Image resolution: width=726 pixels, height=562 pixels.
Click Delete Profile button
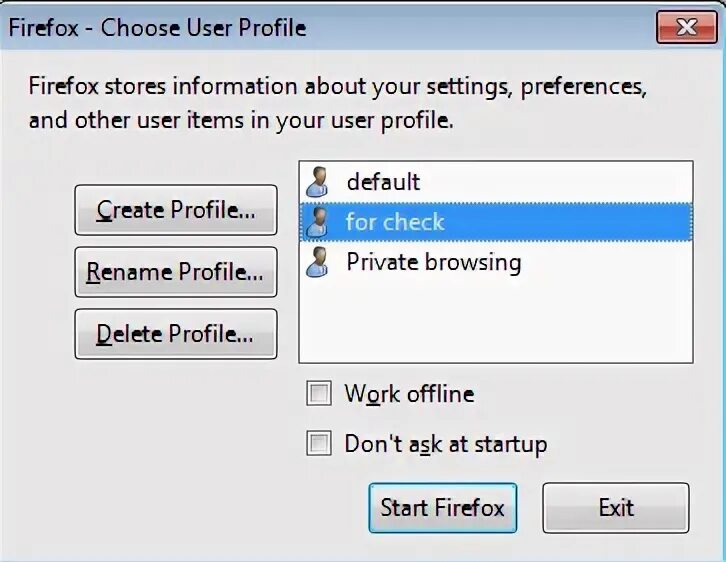pos(175,335)
